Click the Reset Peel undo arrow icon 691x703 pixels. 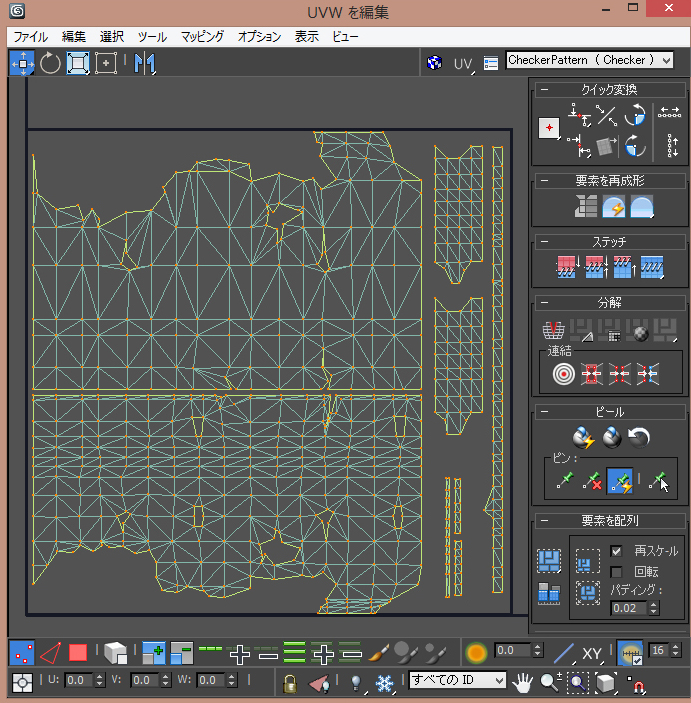pyautogui.click(x=640, y=437)
